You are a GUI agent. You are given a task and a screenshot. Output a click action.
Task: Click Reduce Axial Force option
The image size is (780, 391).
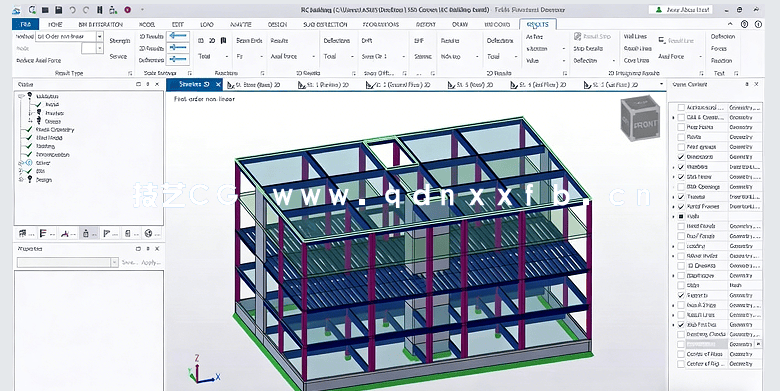39,61
